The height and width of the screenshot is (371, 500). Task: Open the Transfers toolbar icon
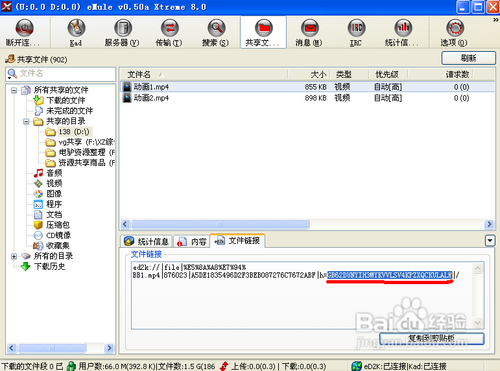(170, 28)
